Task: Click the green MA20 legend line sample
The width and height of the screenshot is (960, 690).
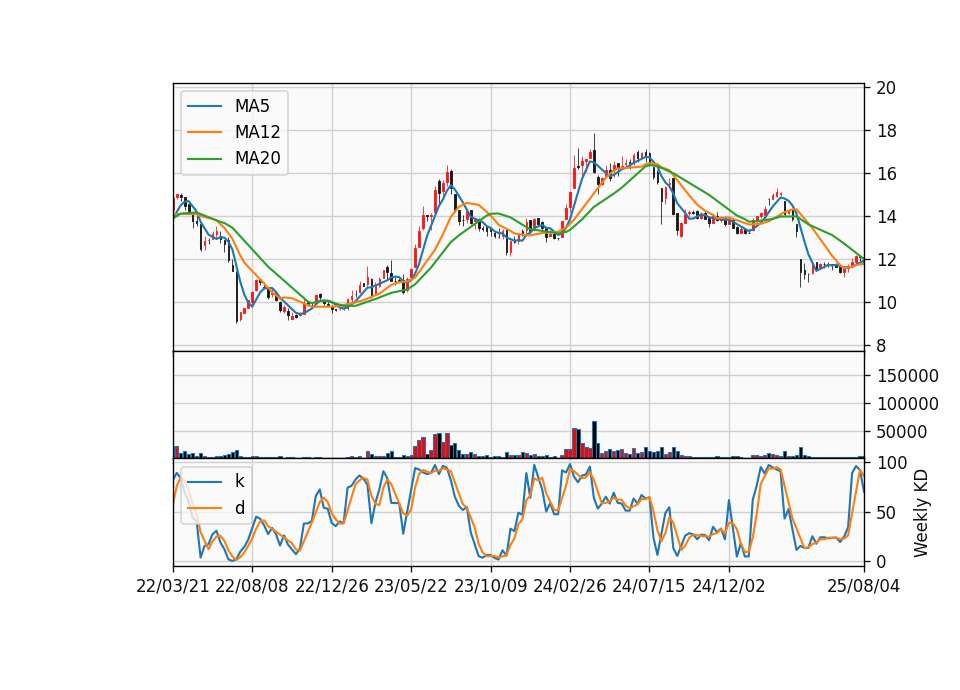Action: click(204, 159)
